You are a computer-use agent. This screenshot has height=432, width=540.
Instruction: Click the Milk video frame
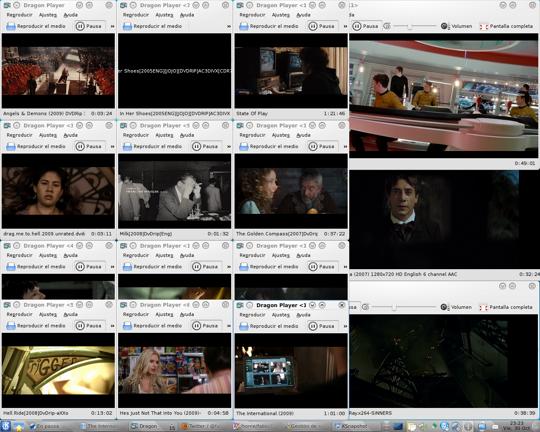click(x=175, y=191)
